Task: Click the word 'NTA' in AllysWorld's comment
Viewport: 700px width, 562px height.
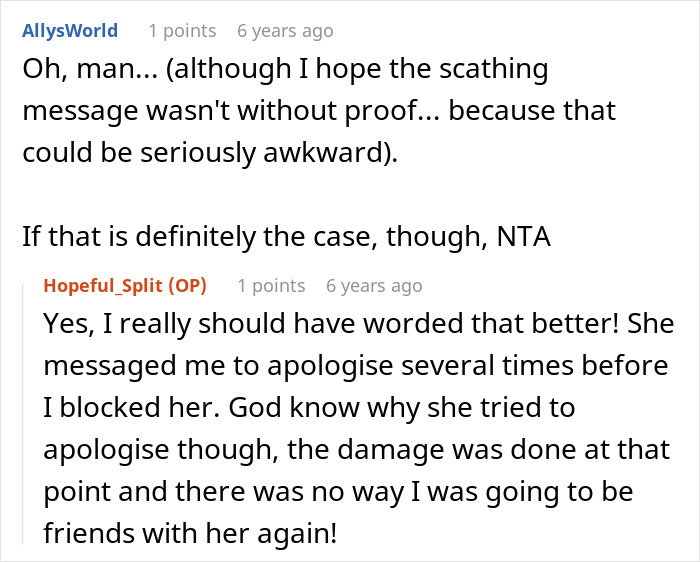Action: (x=523, y=236)
